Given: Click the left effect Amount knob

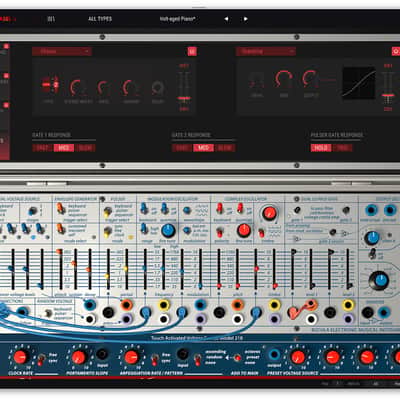Looking at the screenshot, I should click(130, 87).
